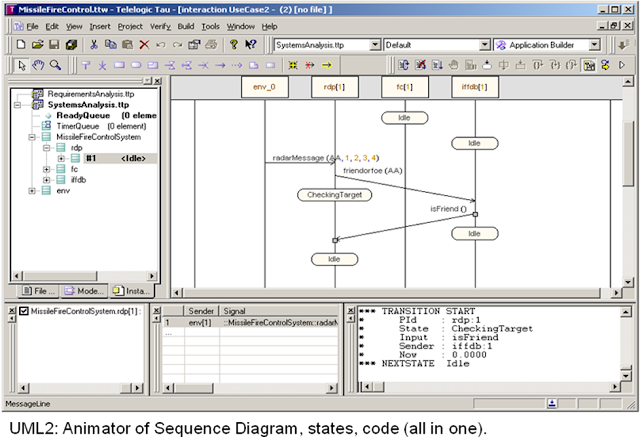Click the rdp[1] lifeline header
This screenshot has width=640, height=437.
pos(335,87)
